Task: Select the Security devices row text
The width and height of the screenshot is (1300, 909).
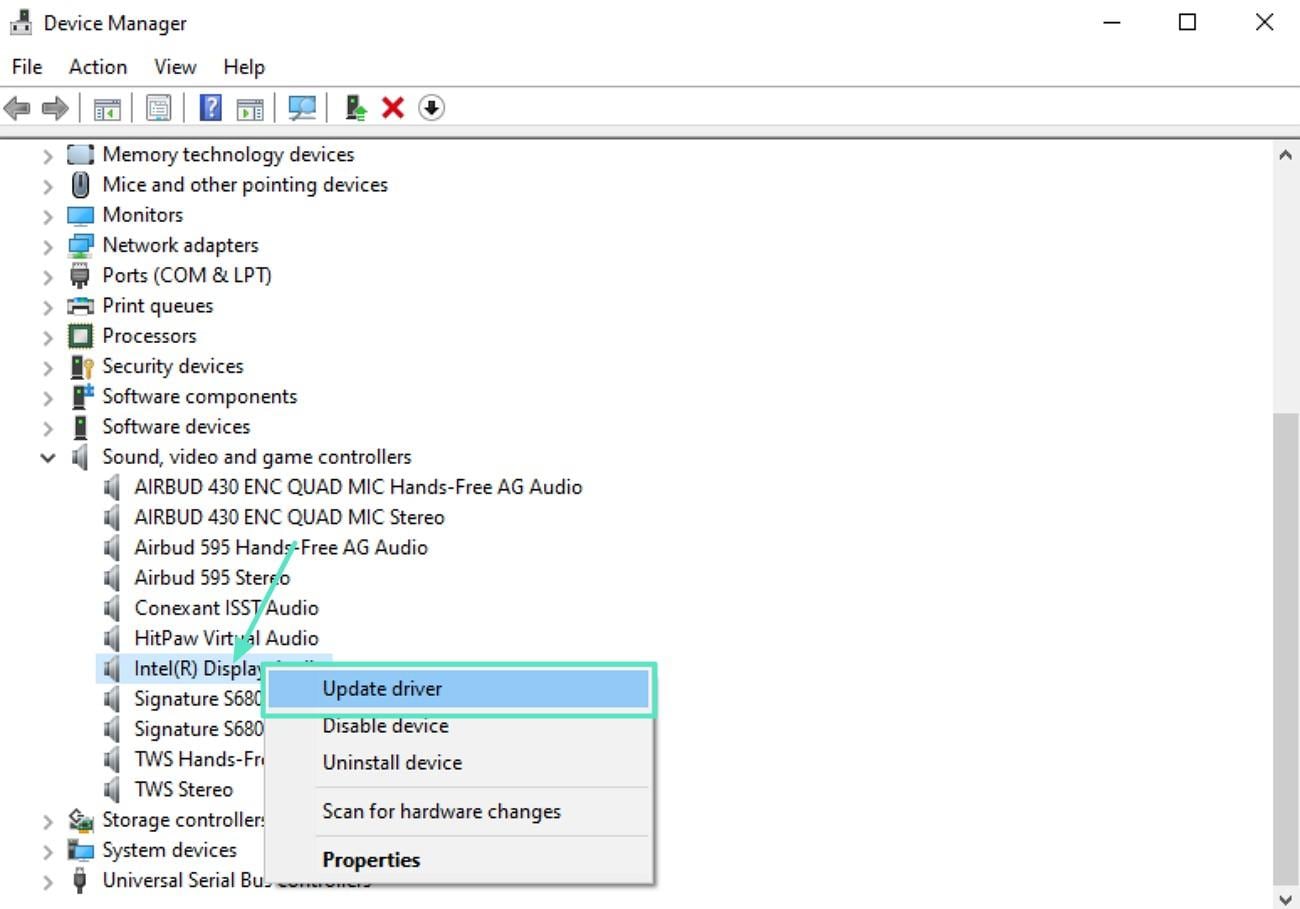Action: [173, 366]
